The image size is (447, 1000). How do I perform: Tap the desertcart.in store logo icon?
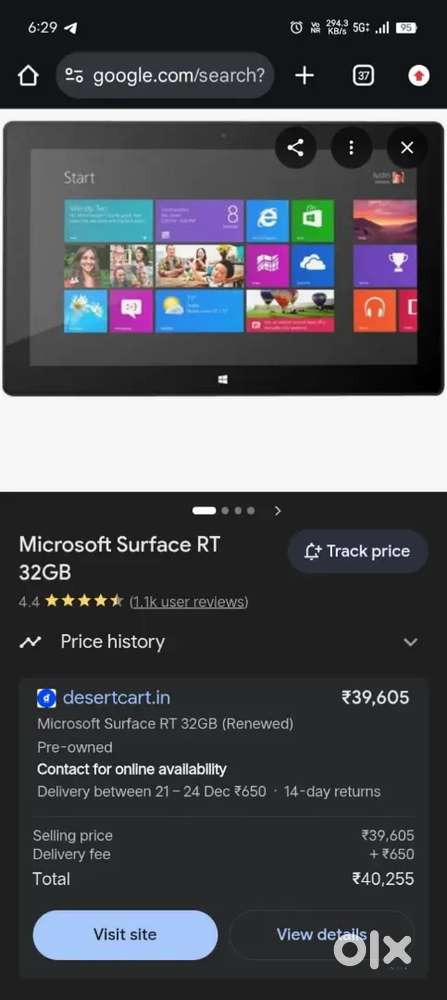[47, 698]
